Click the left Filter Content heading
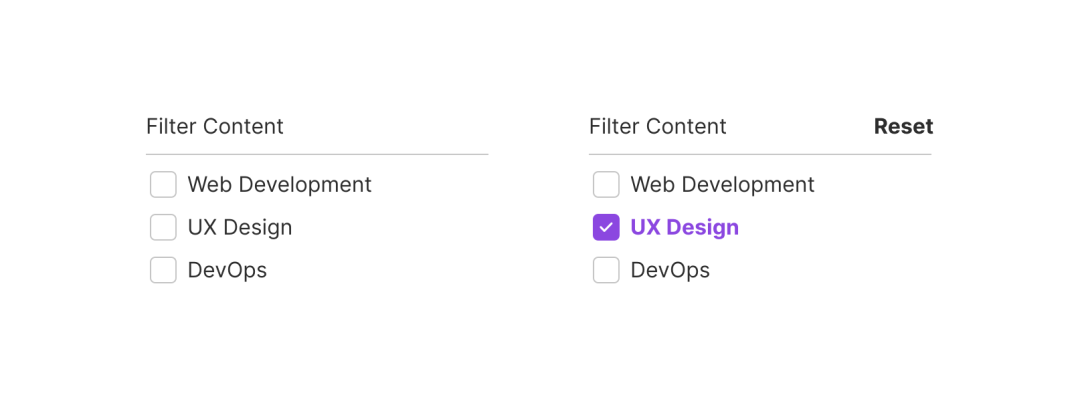1080x401 pixels. coord(215,127)
